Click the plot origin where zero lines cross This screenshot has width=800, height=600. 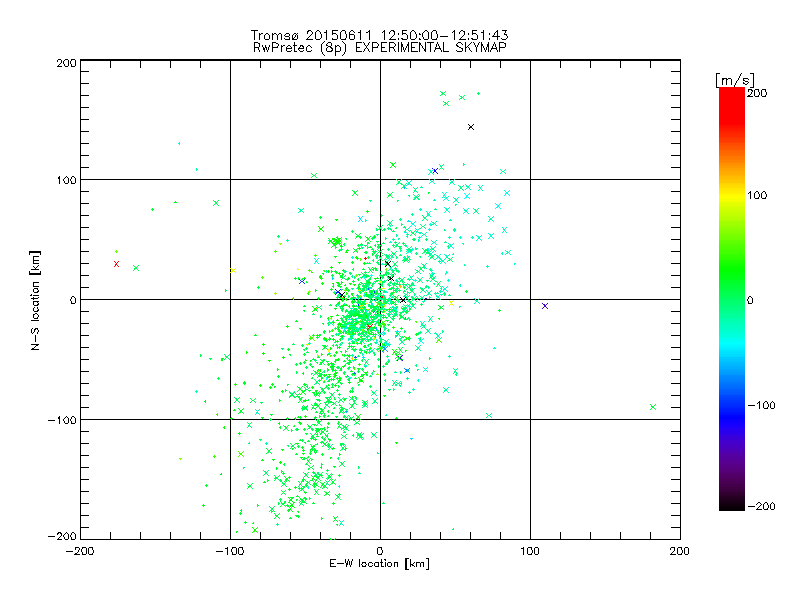pos(380,299)
